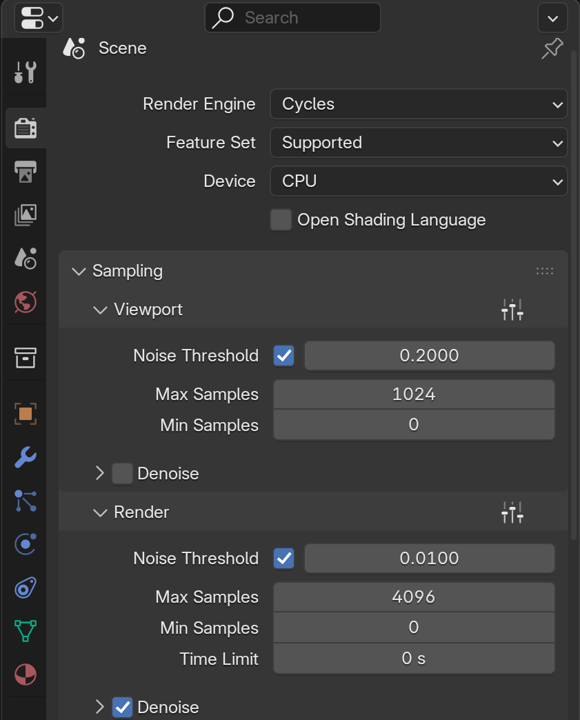Collapse the Render subpanel
The image size is (580, 720).
(x=100, y=513)
